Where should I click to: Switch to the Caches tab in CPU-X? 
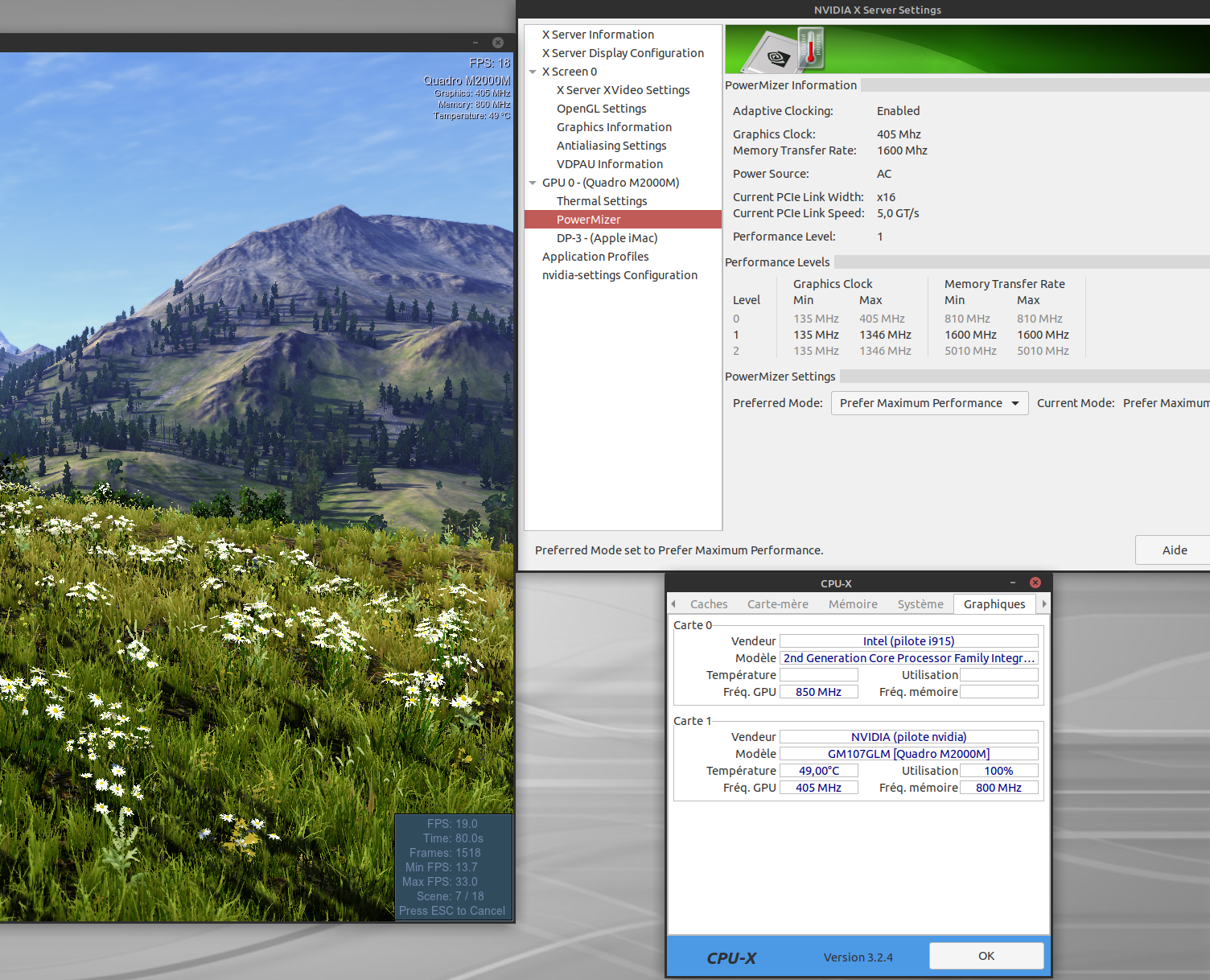point(709,604)
